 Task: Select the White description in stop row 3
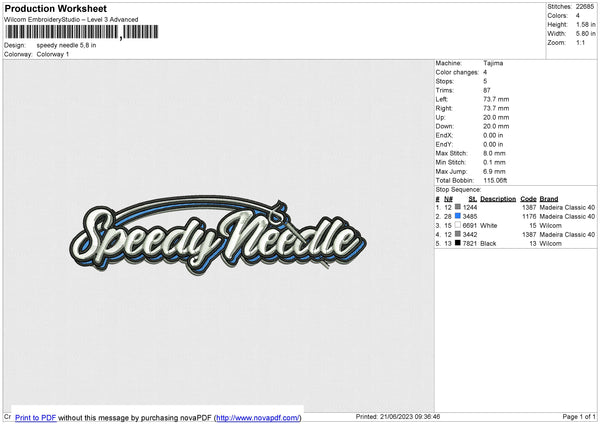pyautogui.click(x=489, y=225)
